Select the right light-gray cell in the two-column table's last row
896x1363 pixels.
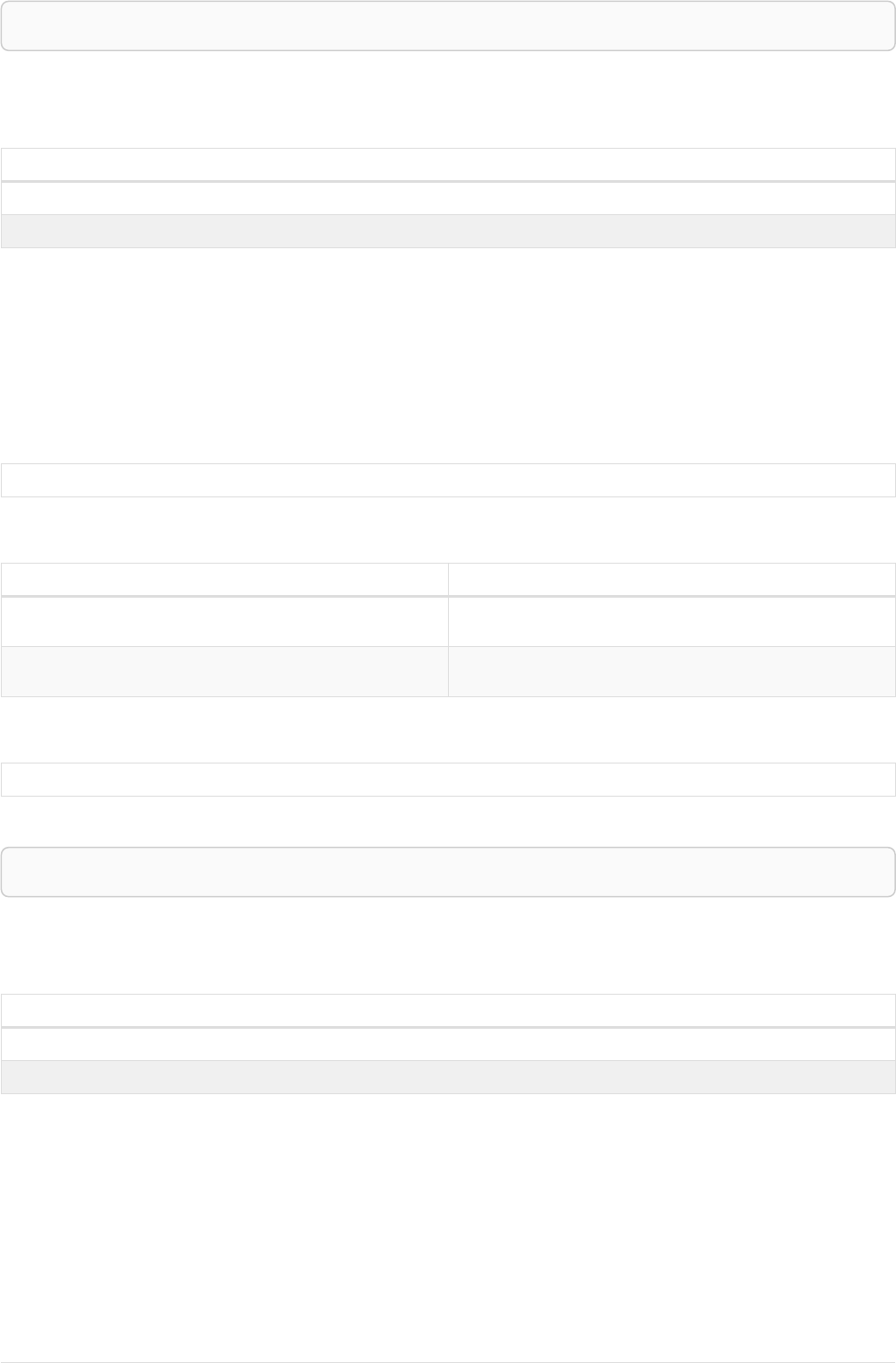pyautogui.click(x=672, y=671)
